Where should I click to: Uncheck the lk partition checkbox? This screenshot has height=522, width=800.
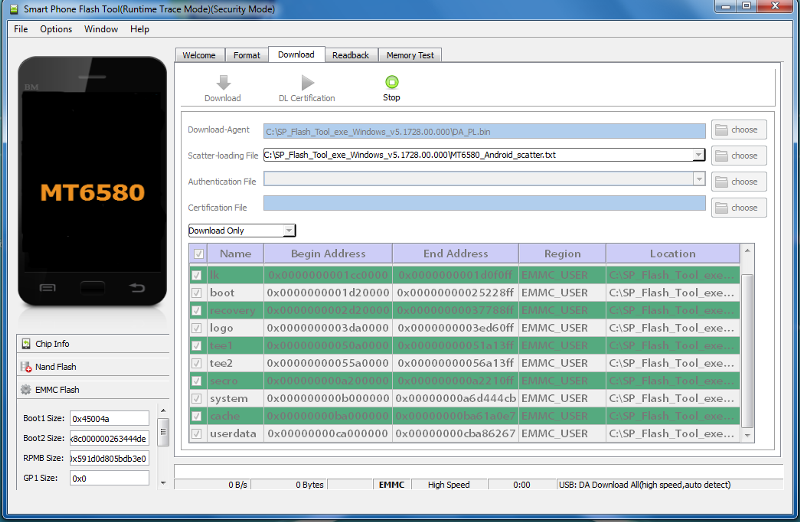[196, 276]
